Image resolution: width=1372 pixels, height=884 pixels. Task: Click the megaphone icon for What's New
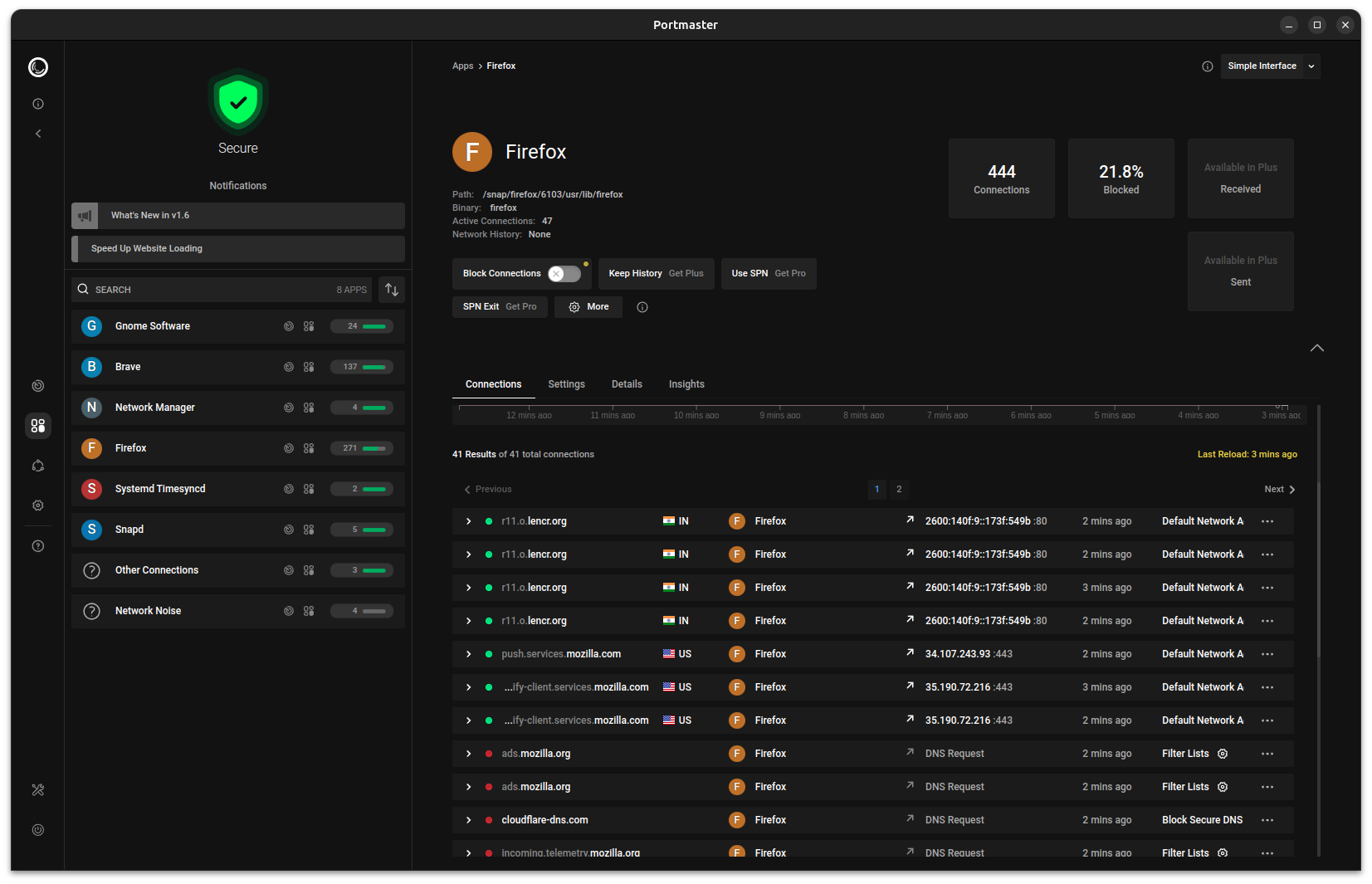85,216
